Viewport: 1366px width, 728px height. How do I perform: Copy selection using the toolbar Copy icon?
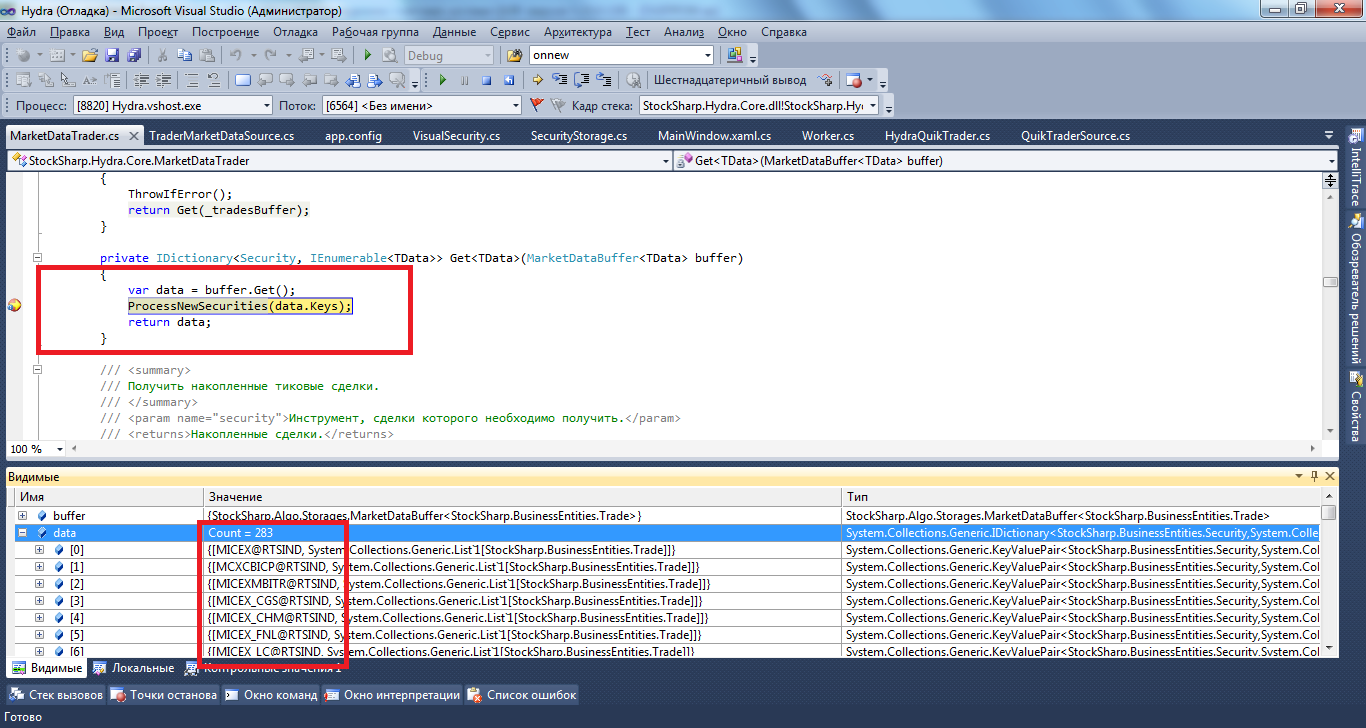point(185,55)
